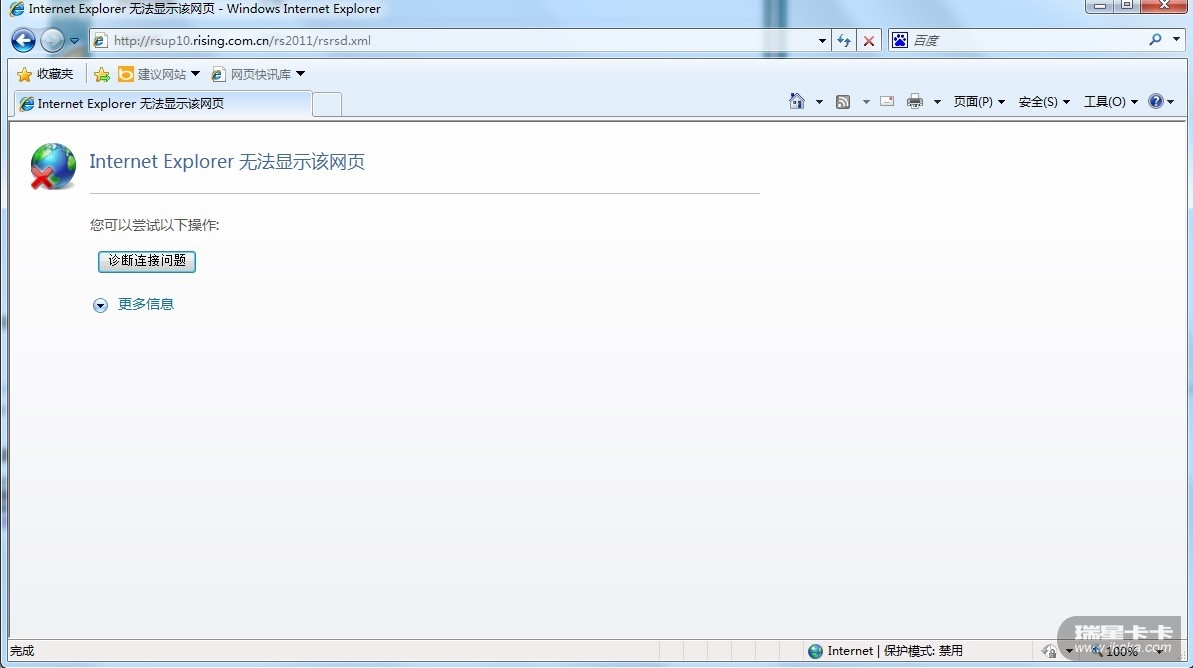The image size is (1193, 668).
Task: Click the Home icon in command bar
Action: [x=797, y=101]
